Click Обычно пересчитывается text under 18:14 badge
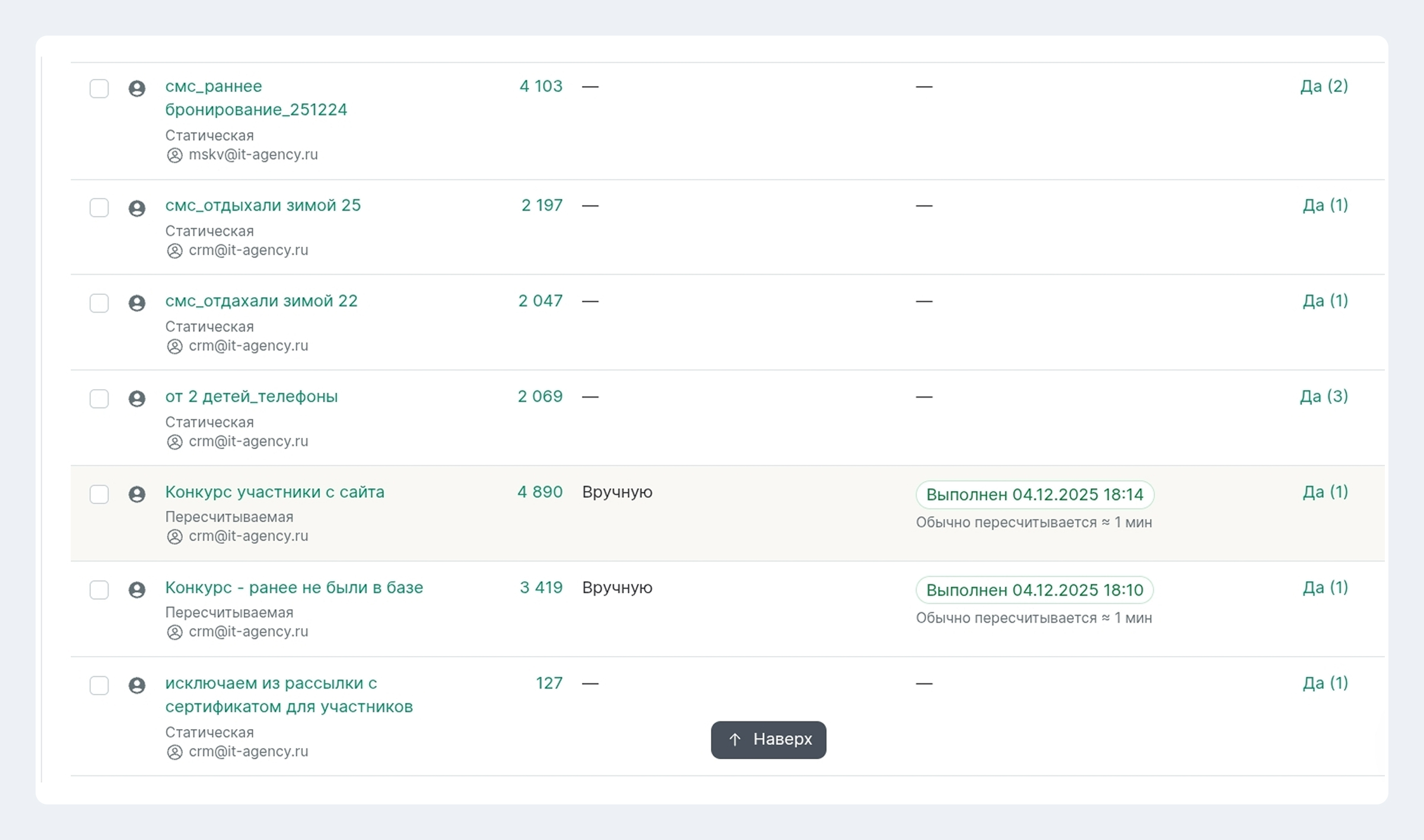Screen dimensions: 1424x840 point(1034,523)
